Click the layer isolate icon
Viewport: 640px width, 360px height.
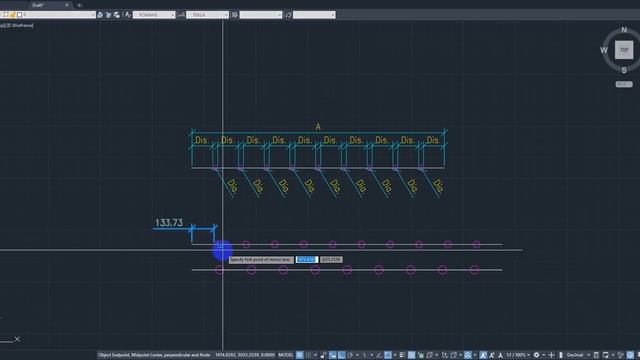coord(117,15)
